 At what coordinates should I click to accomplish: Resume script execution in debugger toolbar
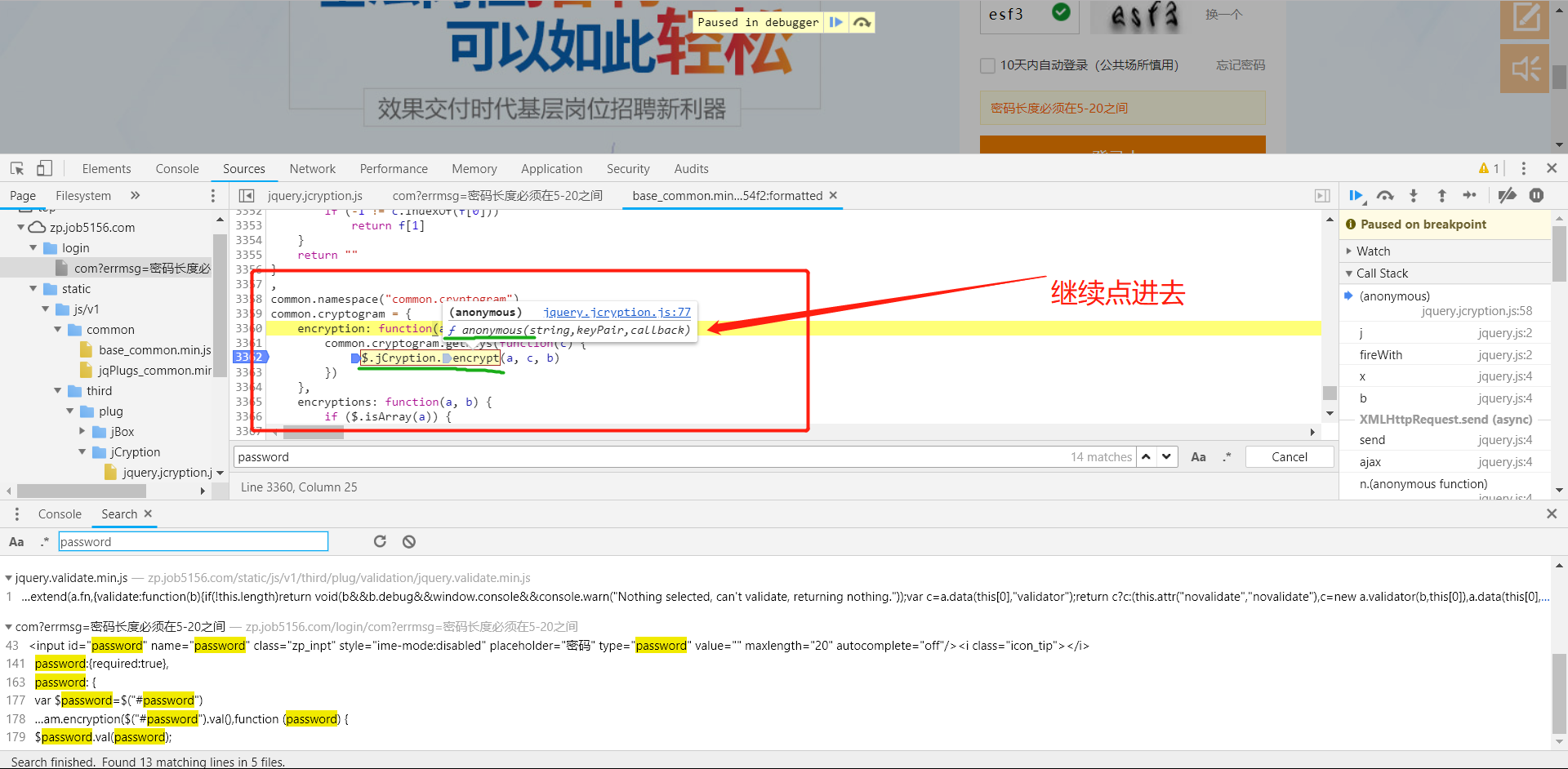1356,196
